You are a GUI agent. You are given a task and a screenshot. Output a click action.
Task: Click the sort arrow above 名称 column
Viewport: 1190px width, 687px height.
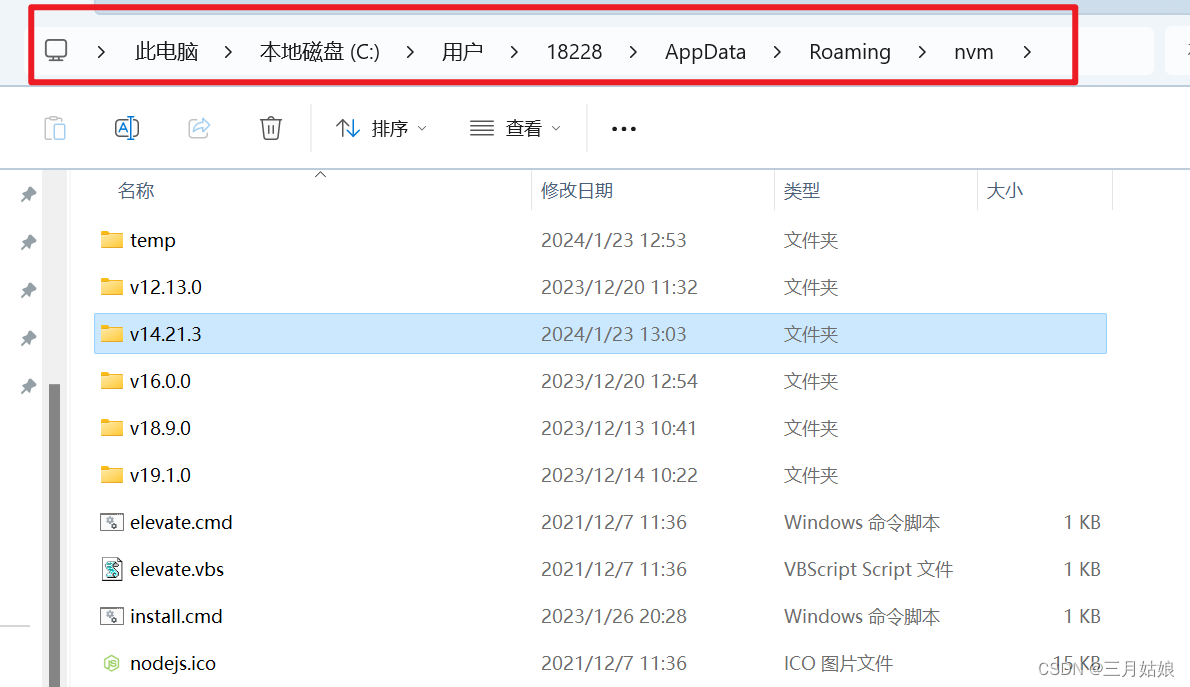pos(320,173)
